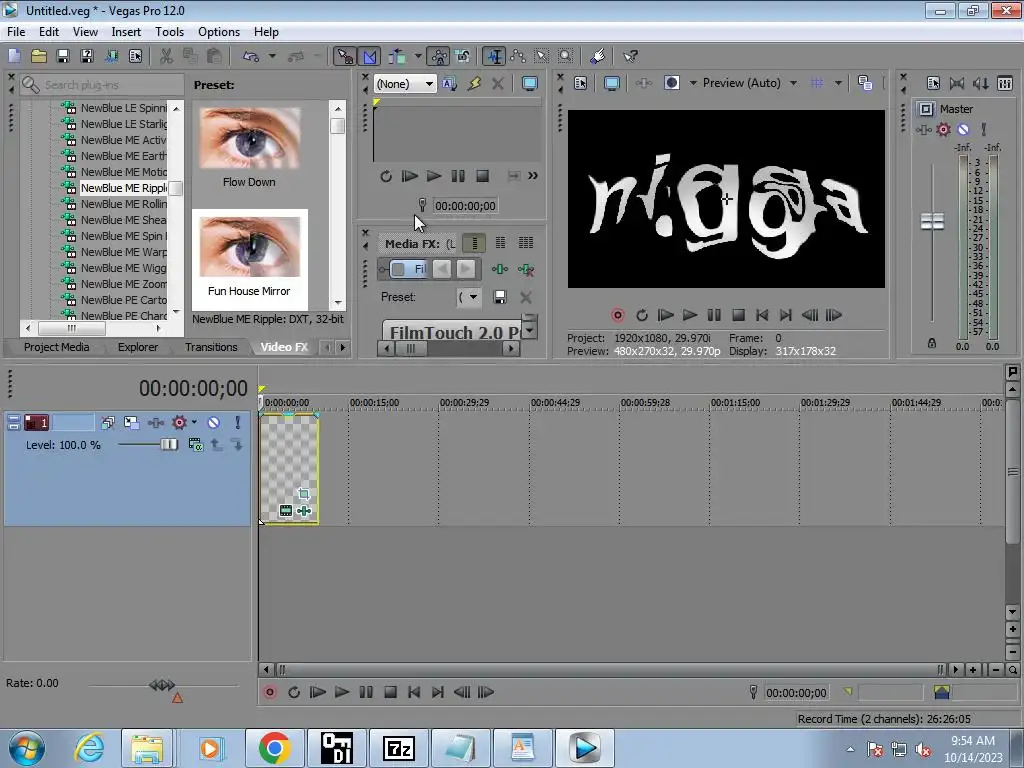This screenshot has height=768, width=1024.
Task: Toggle Master bus mute icon
Action: click(x=963, y=129)
